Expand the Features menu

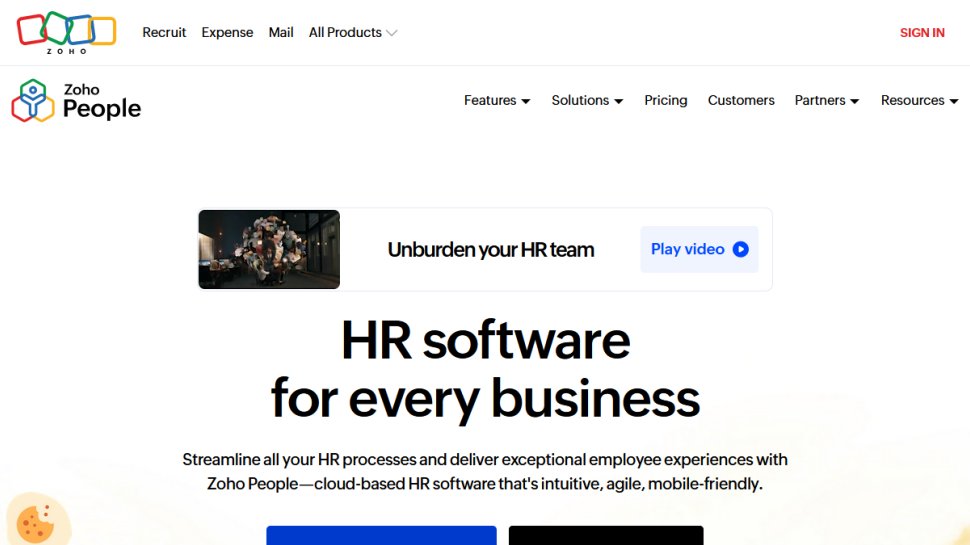(x=497, y=100)
